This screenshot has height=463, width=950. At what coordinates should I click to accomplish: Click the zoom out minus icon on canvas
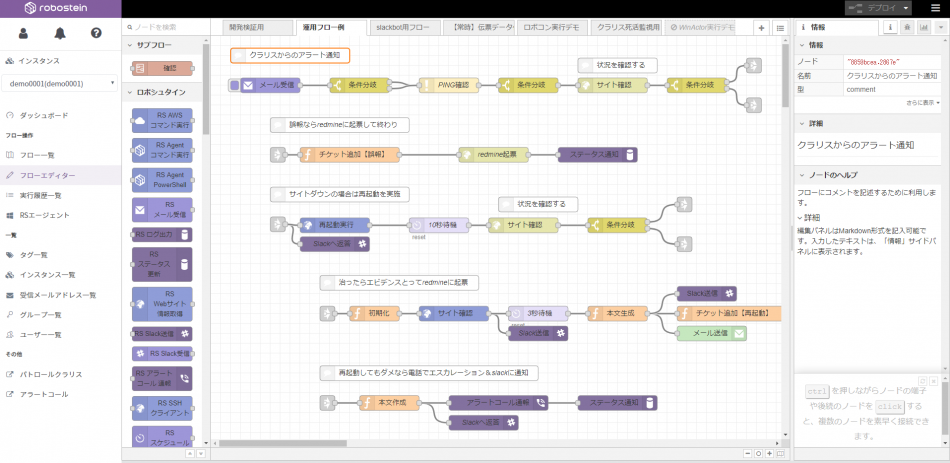[x=747, y=453]
